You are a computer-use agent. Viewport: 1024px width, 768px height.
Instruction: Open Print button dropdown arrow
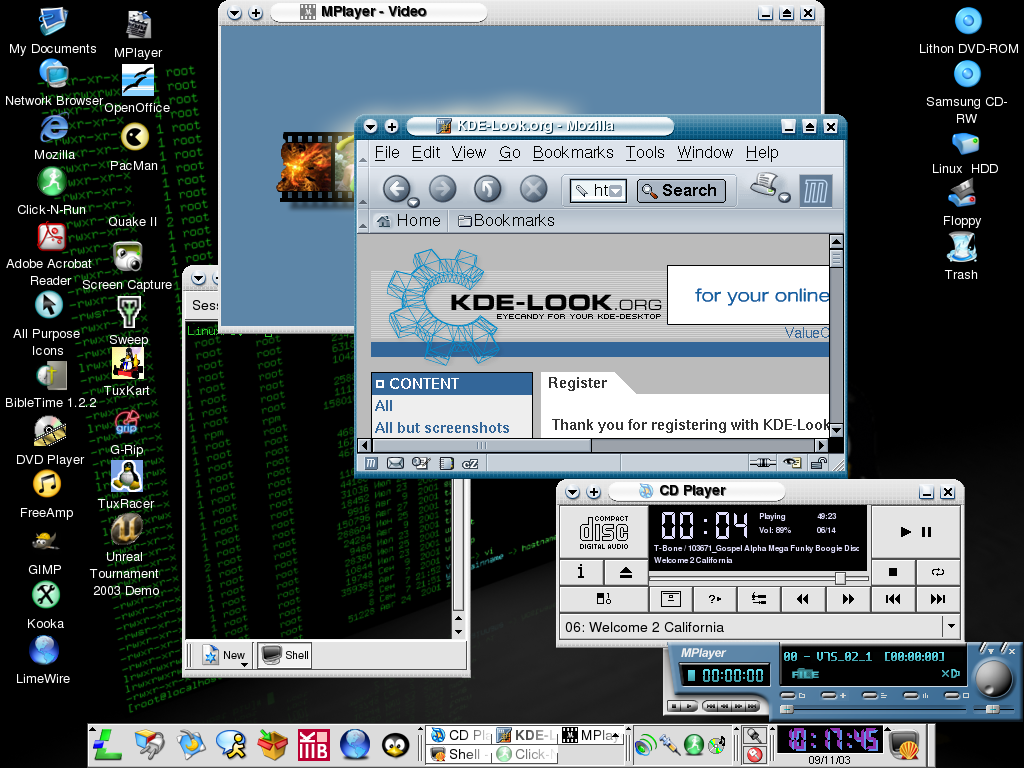[784, 197]
